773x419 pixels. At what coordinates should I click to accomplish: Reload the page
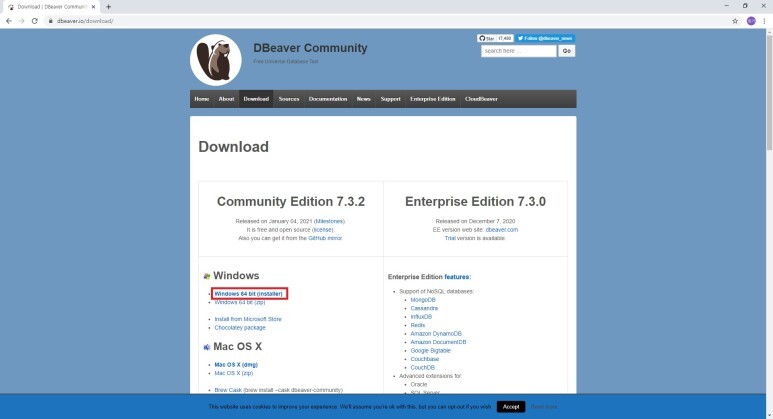35,21
